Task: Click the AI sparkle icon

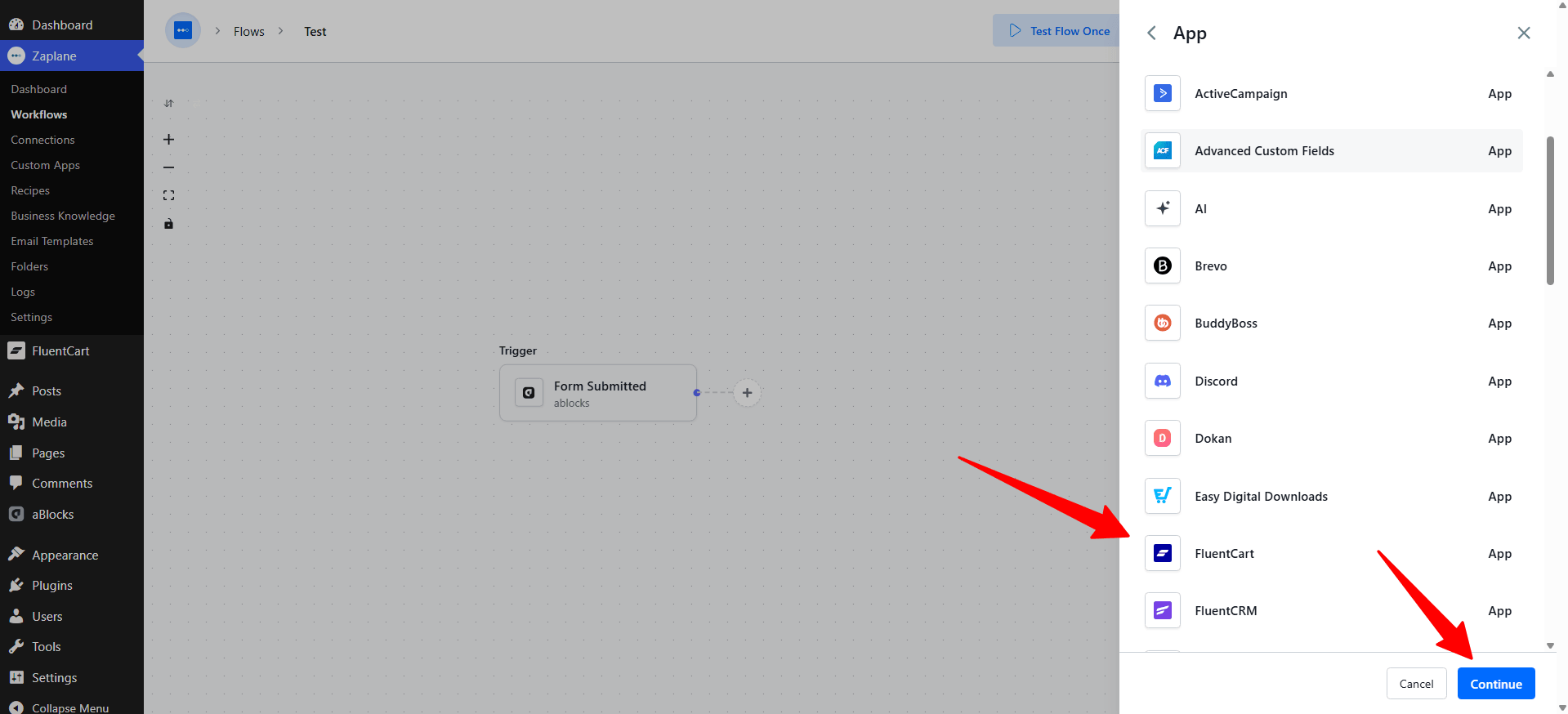Action: (x=1162, y=208)
